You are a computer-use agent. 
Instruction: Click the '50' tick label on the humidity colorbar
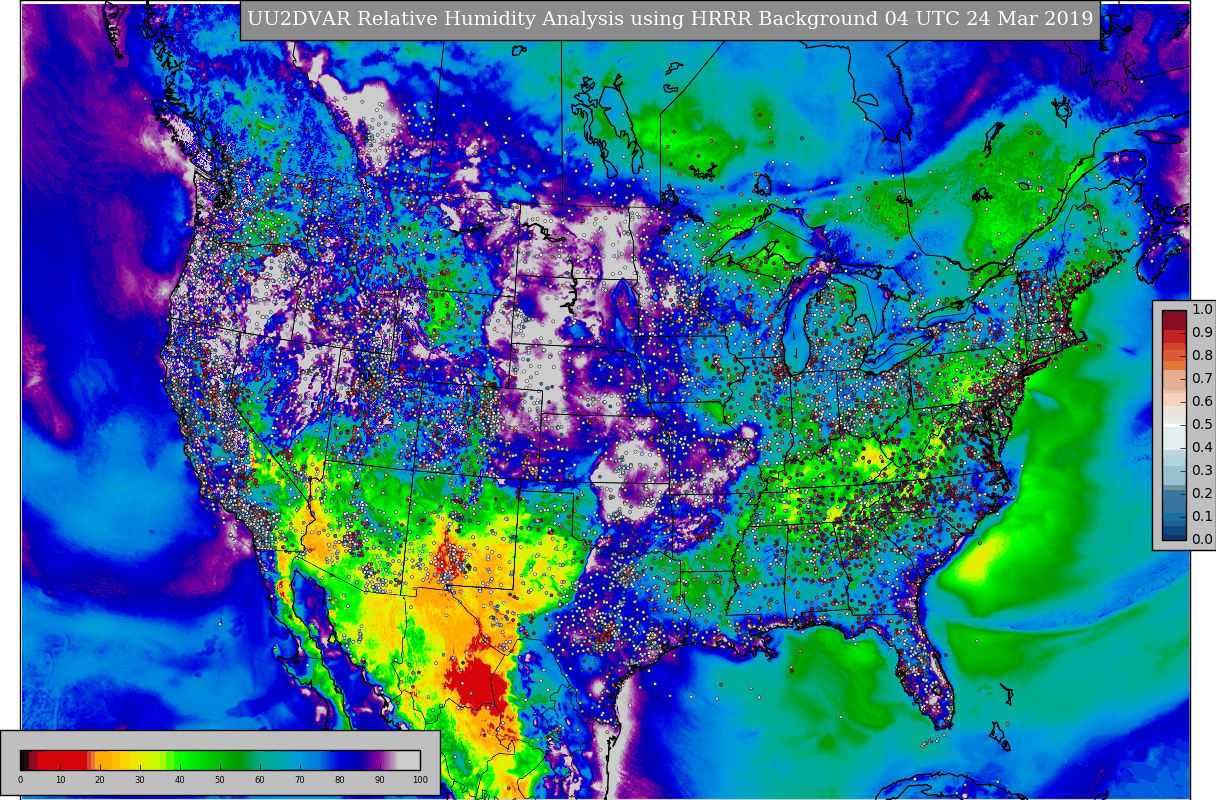point(220,780)
